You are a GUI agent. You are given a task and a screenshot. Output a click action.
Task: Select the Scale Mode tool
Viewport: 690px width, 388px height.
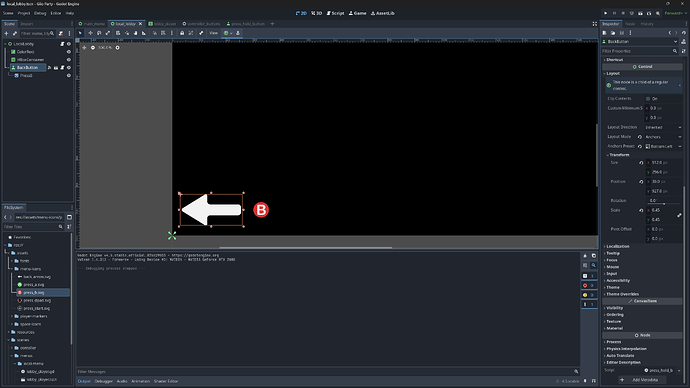108,33
